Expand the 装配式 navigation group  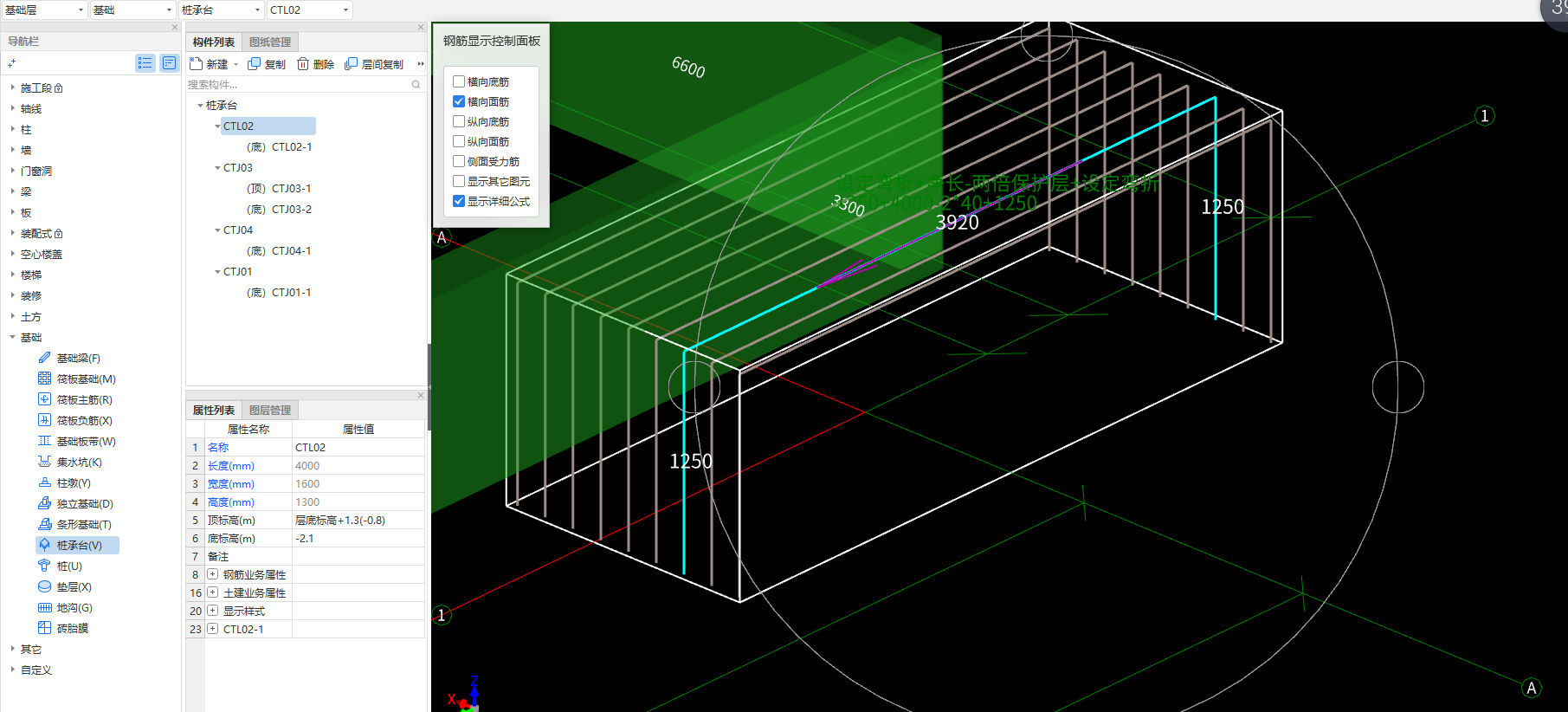point(12,233)
